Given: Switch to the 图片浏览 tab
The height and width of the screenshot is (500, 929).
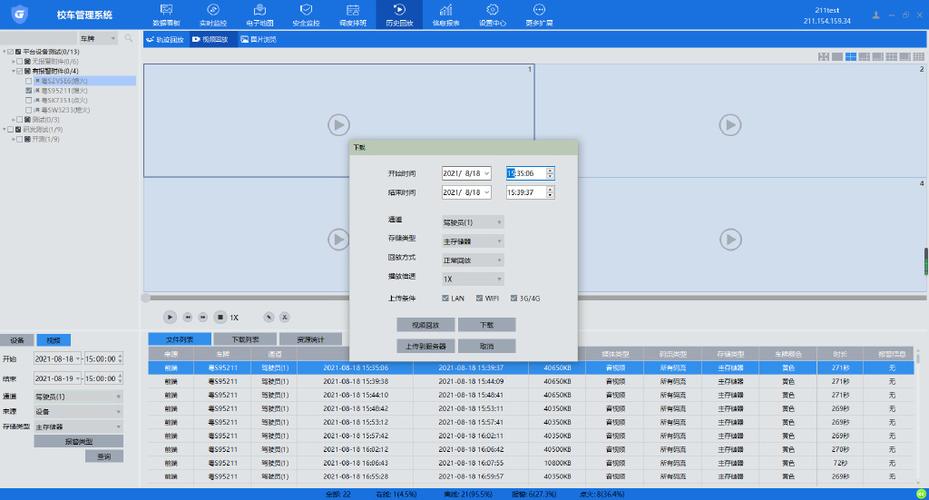Looking at the screenshot, I should pyautogui.click(x=259, y=40).
